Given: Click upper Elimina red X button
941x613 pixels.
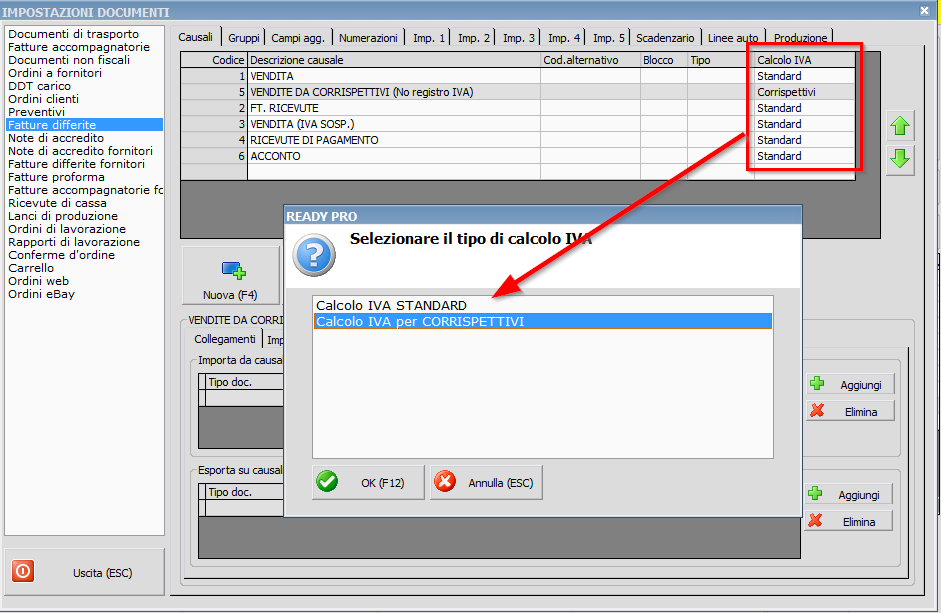Looking at the screenshot, I should click(x=849, y=411).
